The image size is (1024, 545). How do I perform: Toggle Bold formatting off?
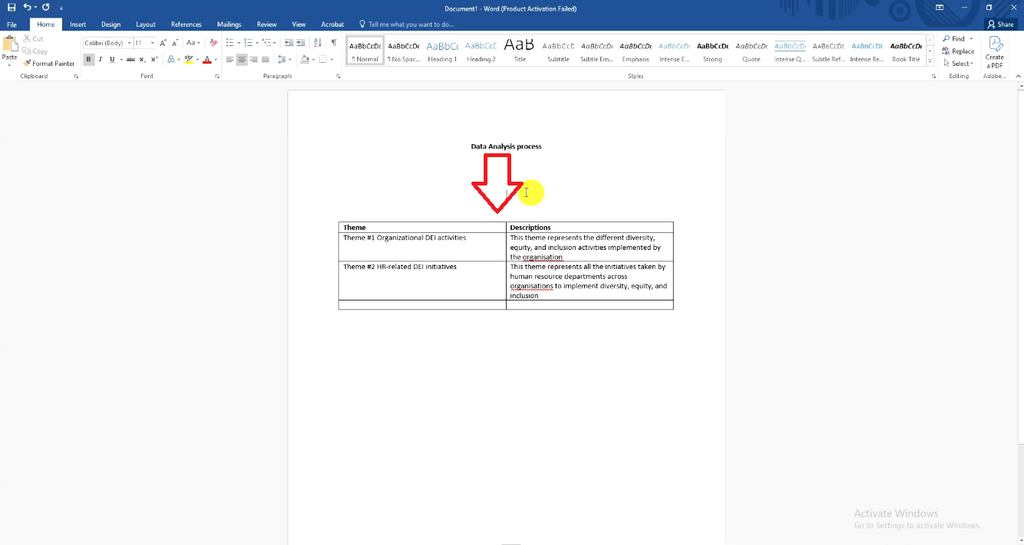(88, 59)
